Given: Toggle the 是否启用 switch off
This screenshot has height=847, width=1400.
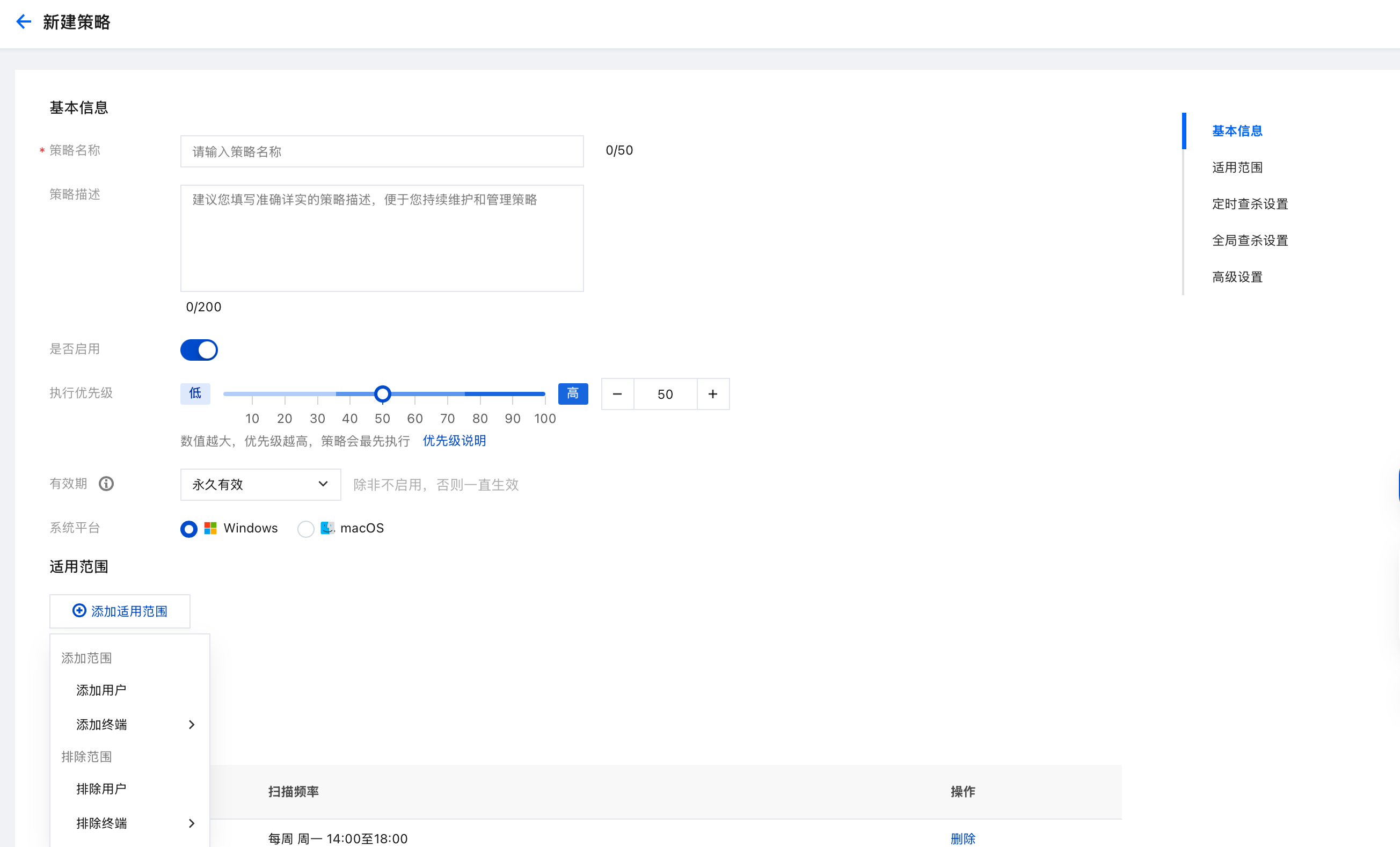Looking at the screenshot, I should click(199, 350).
